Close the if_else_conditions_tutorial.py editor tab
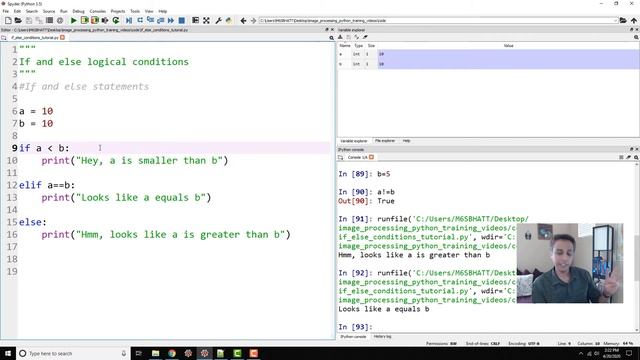 tap(62, 38)
